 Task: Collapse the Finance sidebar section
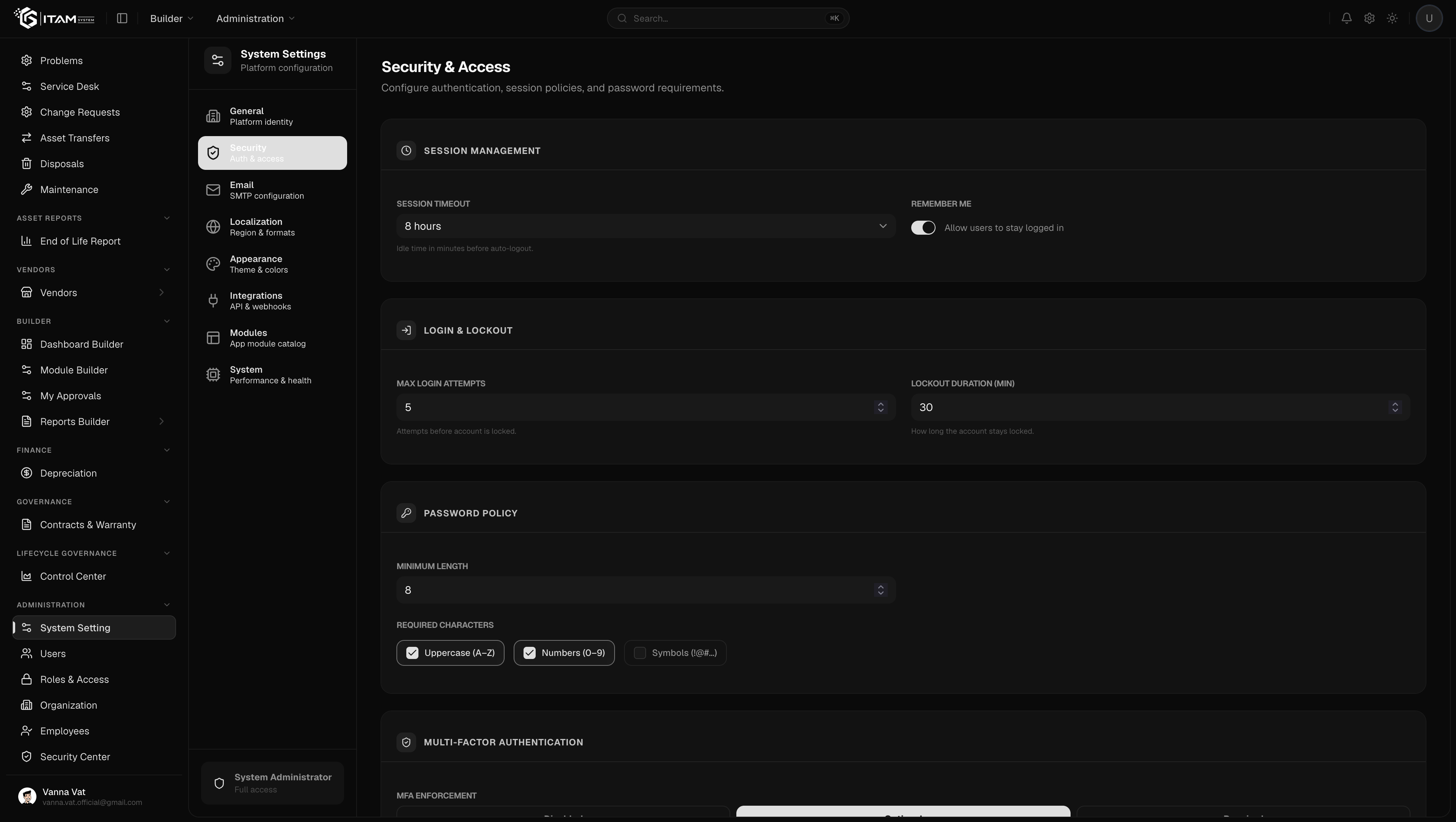[x=167, y=450]
